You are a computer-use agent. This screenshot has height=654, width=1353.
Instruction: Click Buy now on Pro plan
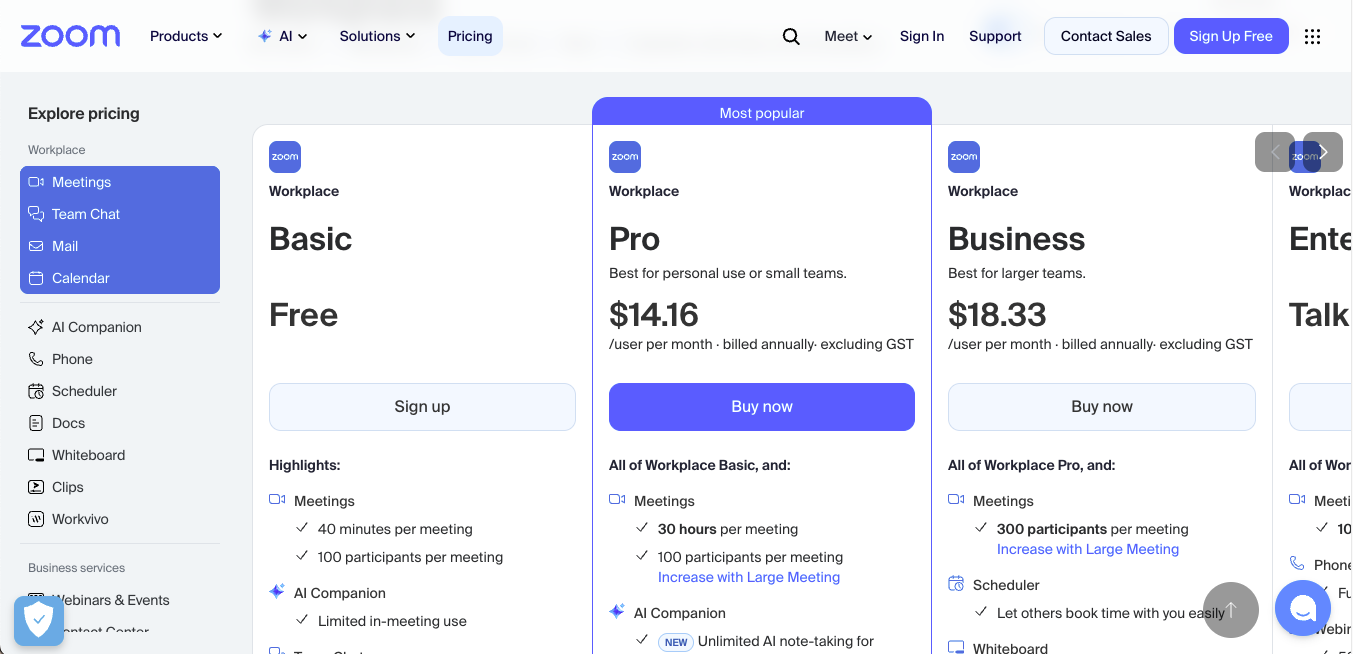coord(762,407)
